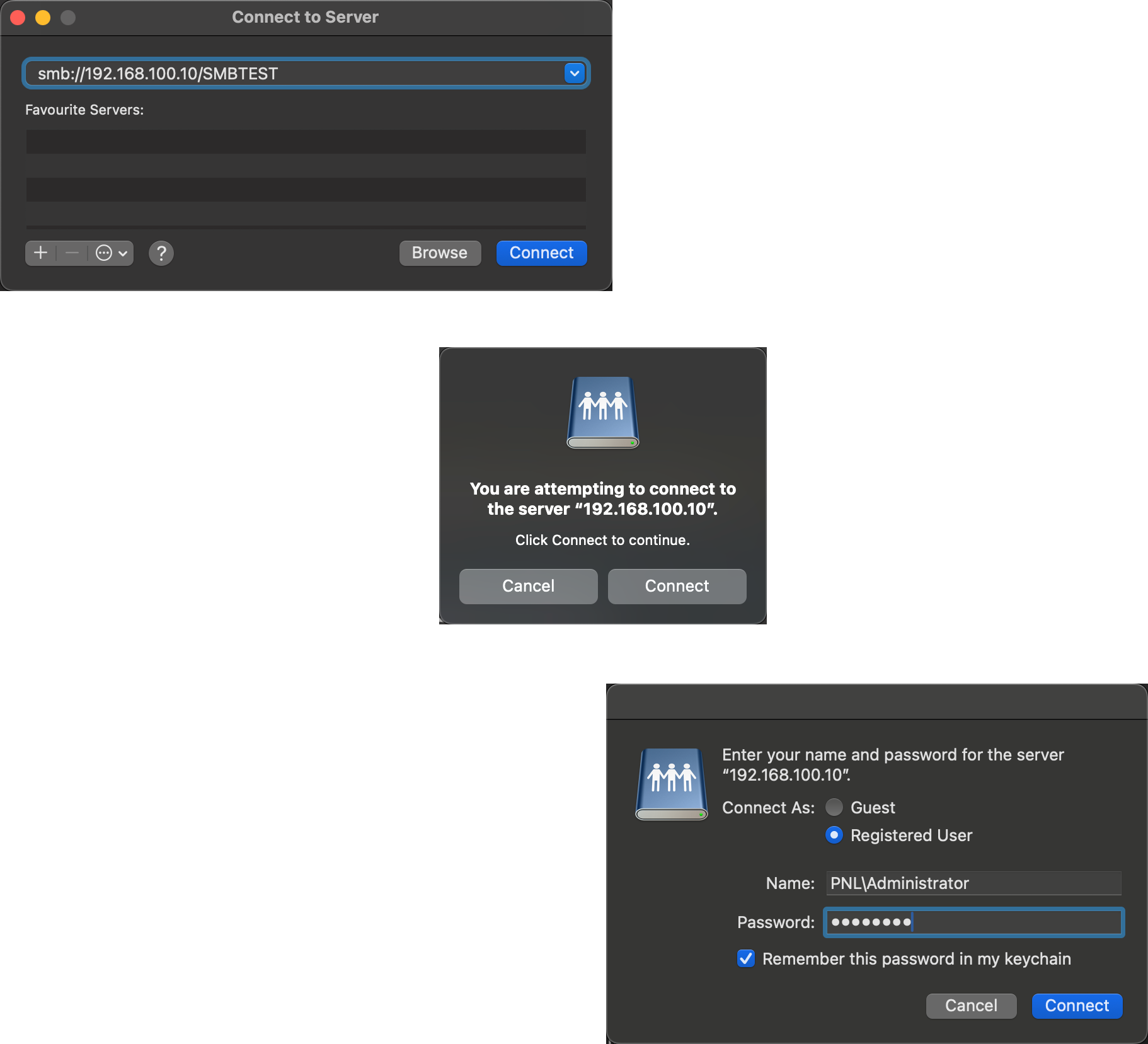The width and height of the screenshot is (1148, 1044).
Task: Cancel the name and password dialog
Action: point(971,1006)
